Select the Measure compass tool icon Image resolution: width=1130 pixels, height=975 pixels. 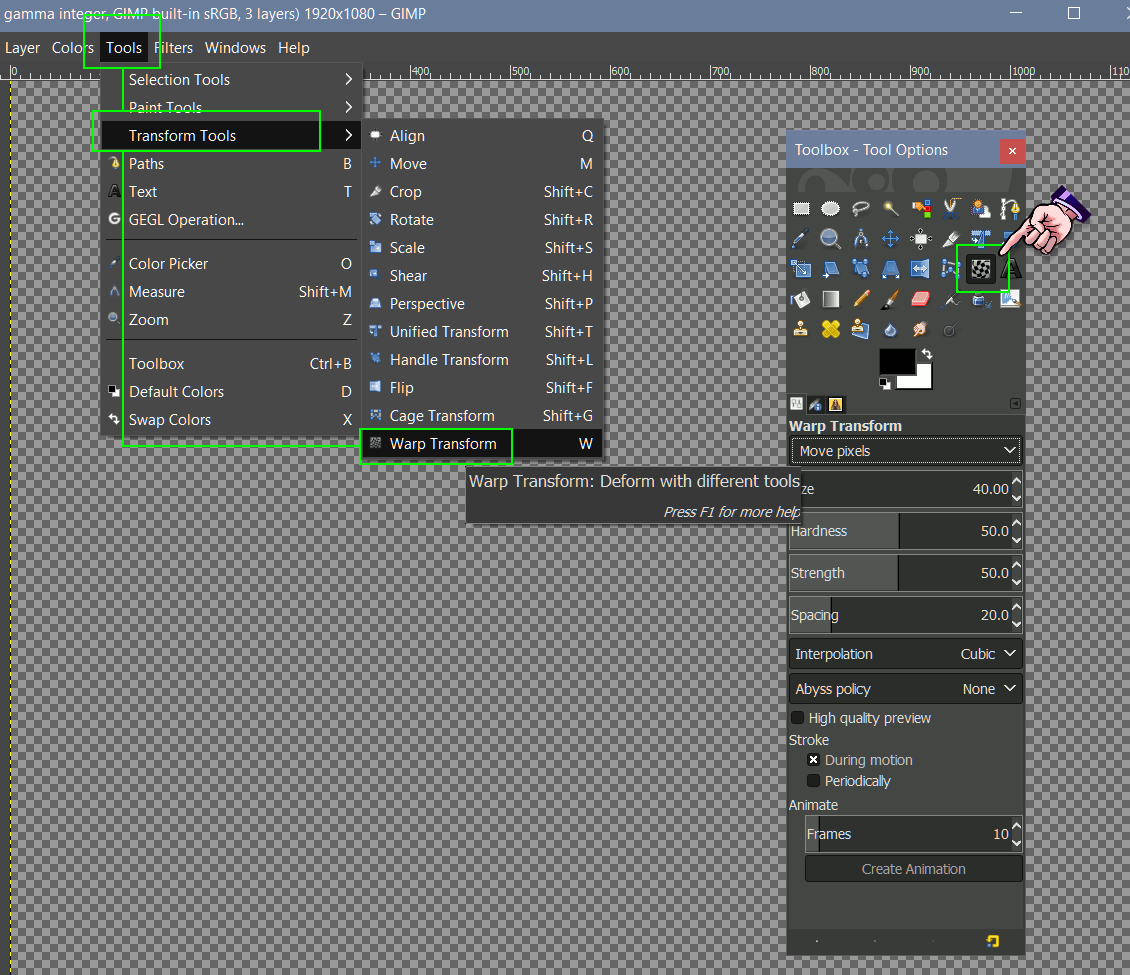point(860,239)
